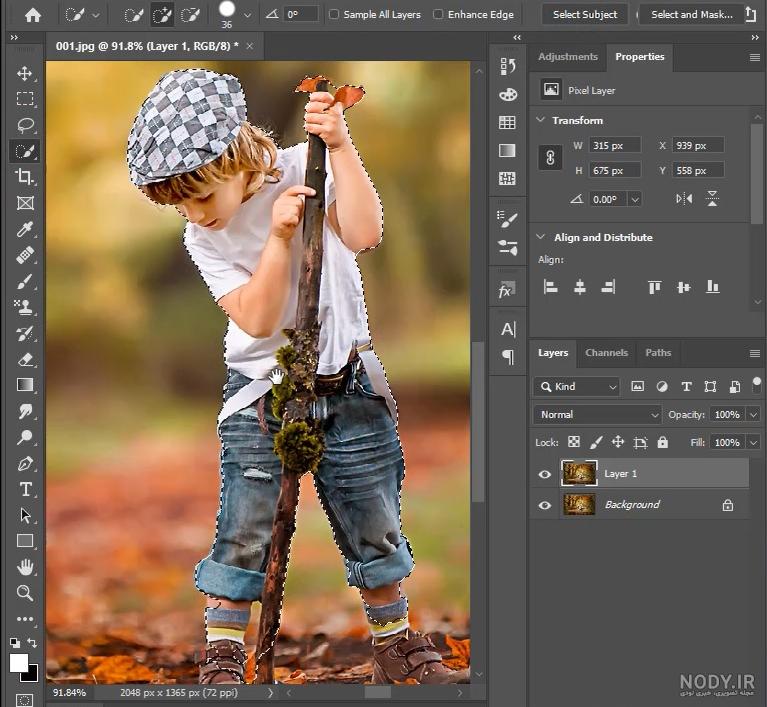767x707 pixels.
Task: Select the Zoom tool
Action: coord(25,593)
